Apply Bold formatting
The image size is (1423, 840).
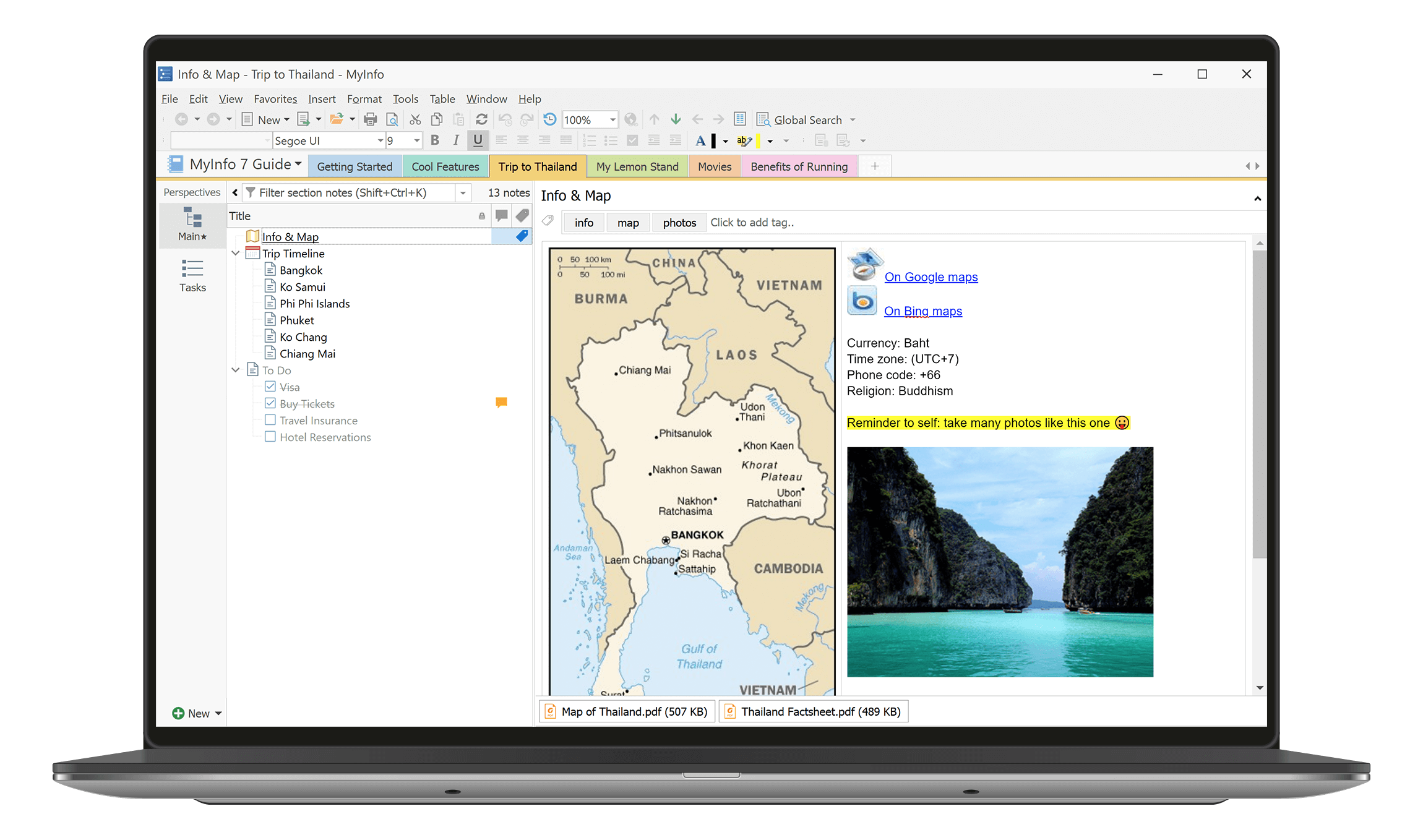[x=435, y=140]
